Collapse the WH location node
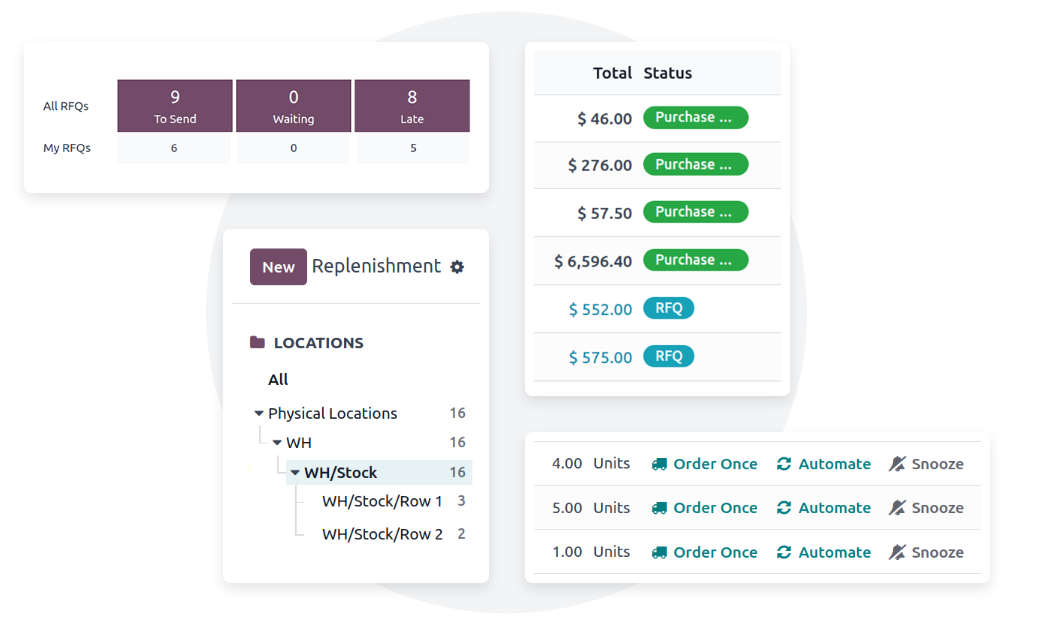This screenshot has width=1039, height=631. tap(277, 442)
